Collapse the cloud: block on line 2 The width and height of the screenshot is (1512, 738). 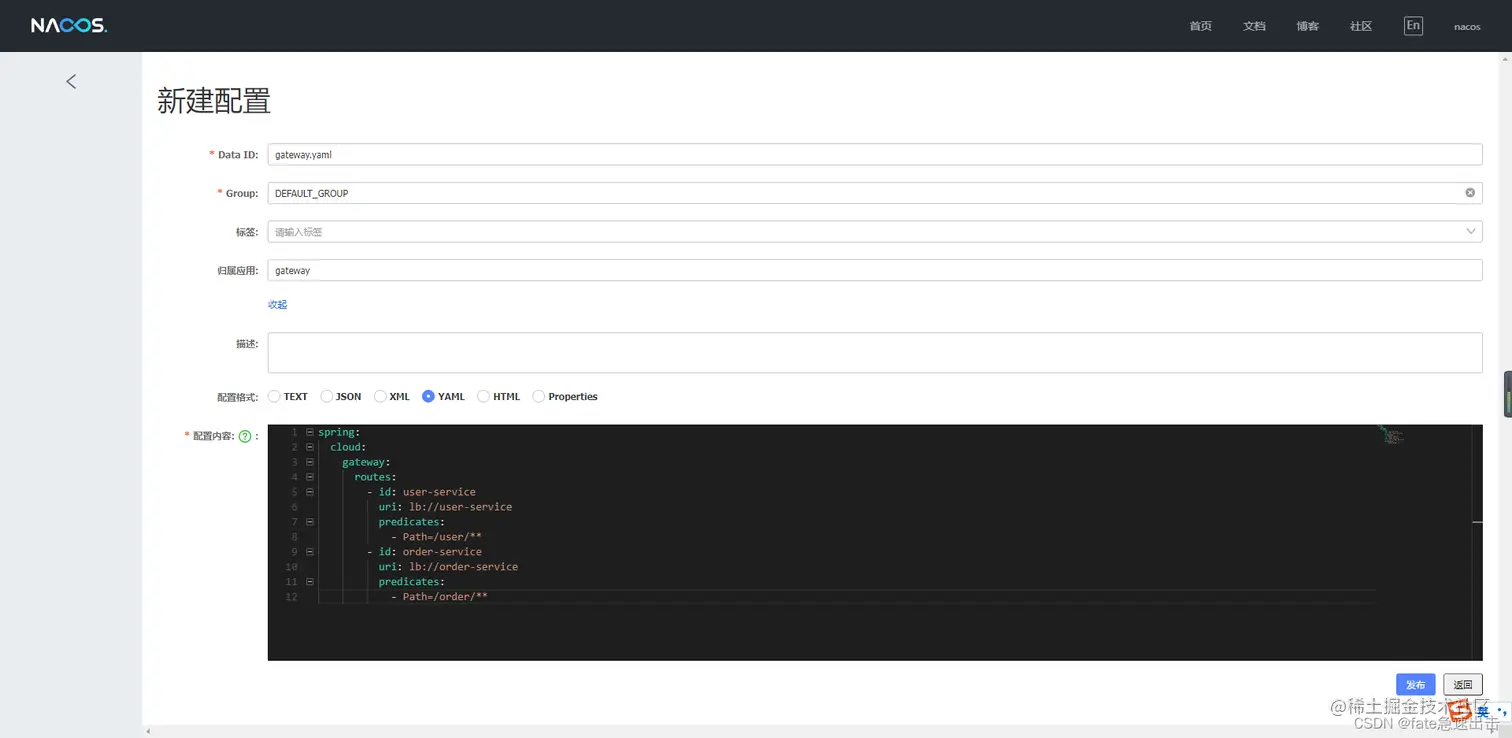310,447
